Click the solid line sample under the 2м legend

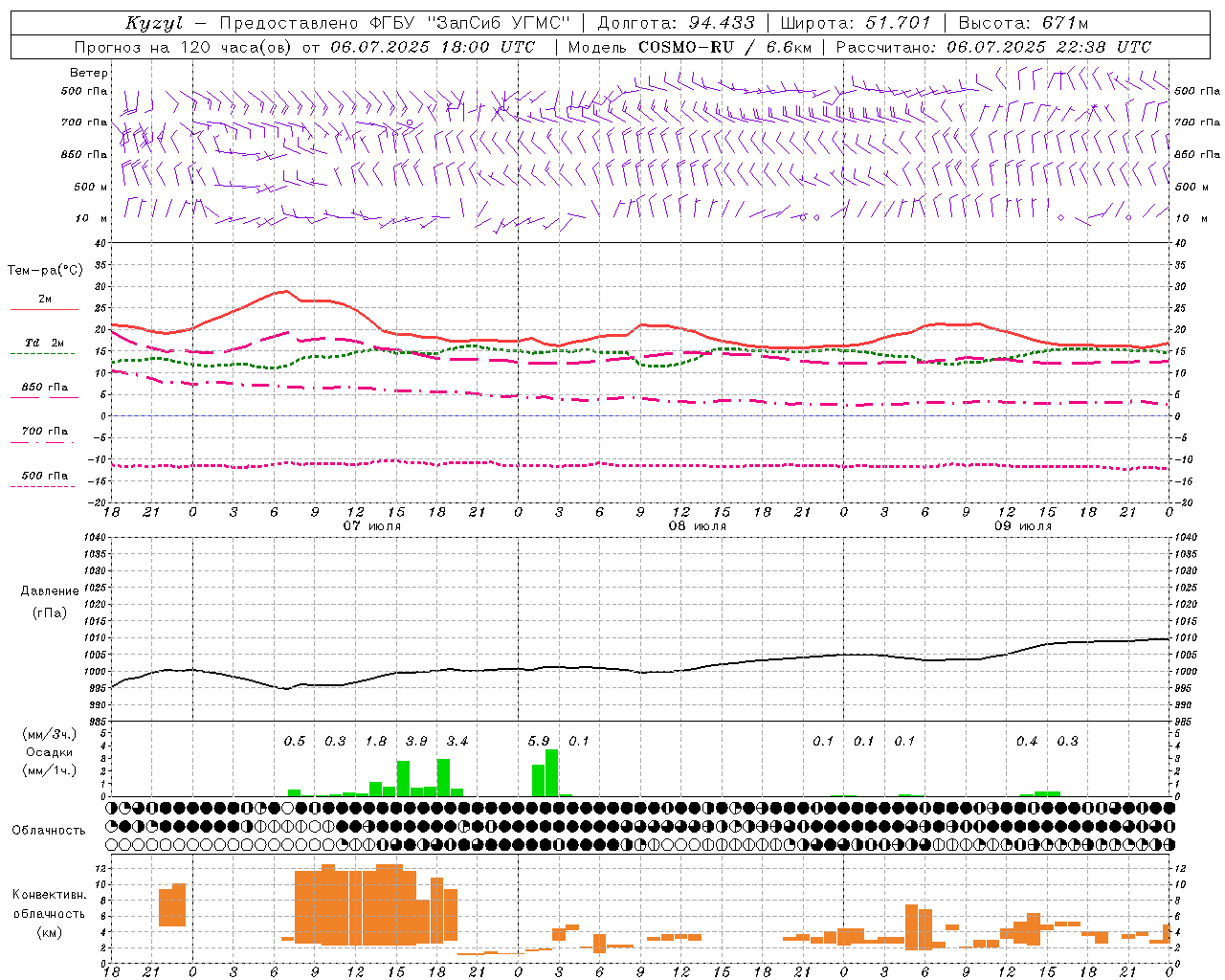(44, 310)
